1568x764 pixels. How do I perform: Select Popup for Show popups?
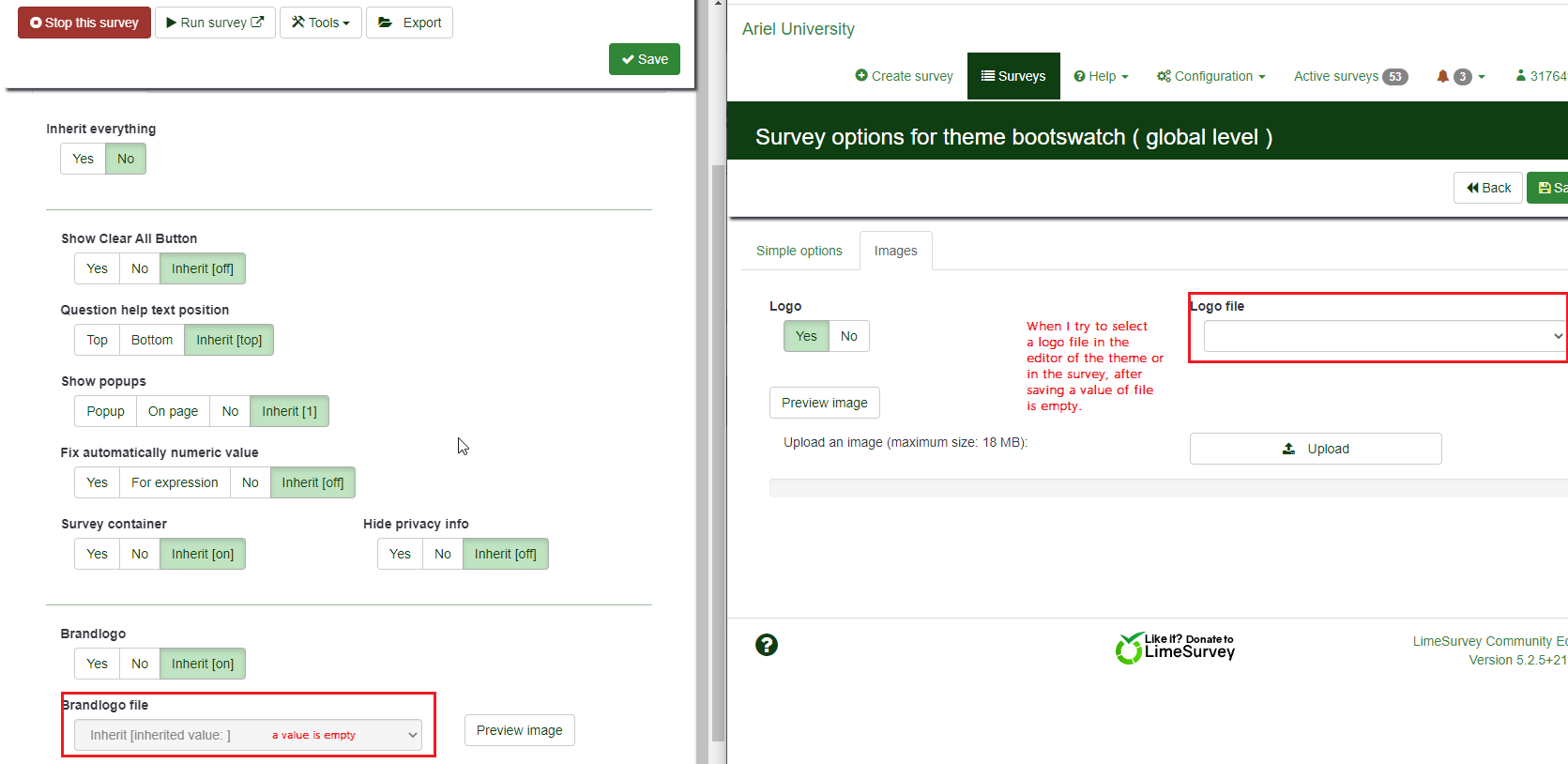pyautogui.click(x=106, y=411)
